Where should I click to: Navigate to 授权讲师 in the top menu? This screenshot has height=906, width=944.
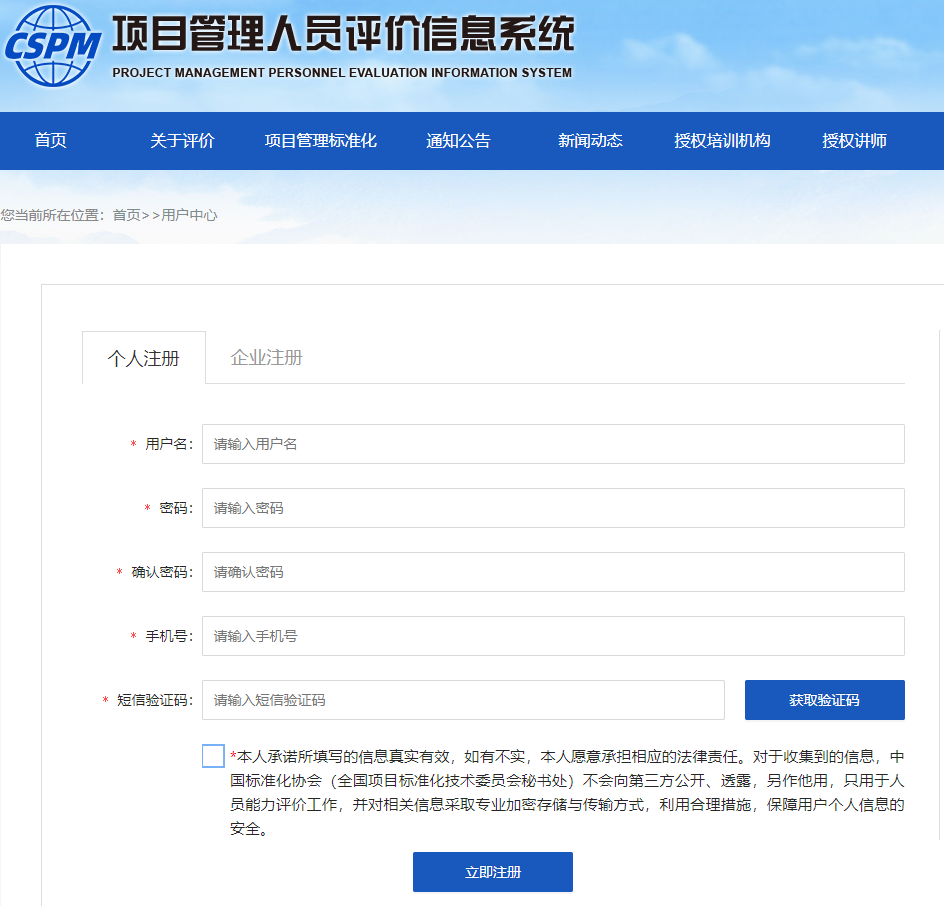[854, 141]
